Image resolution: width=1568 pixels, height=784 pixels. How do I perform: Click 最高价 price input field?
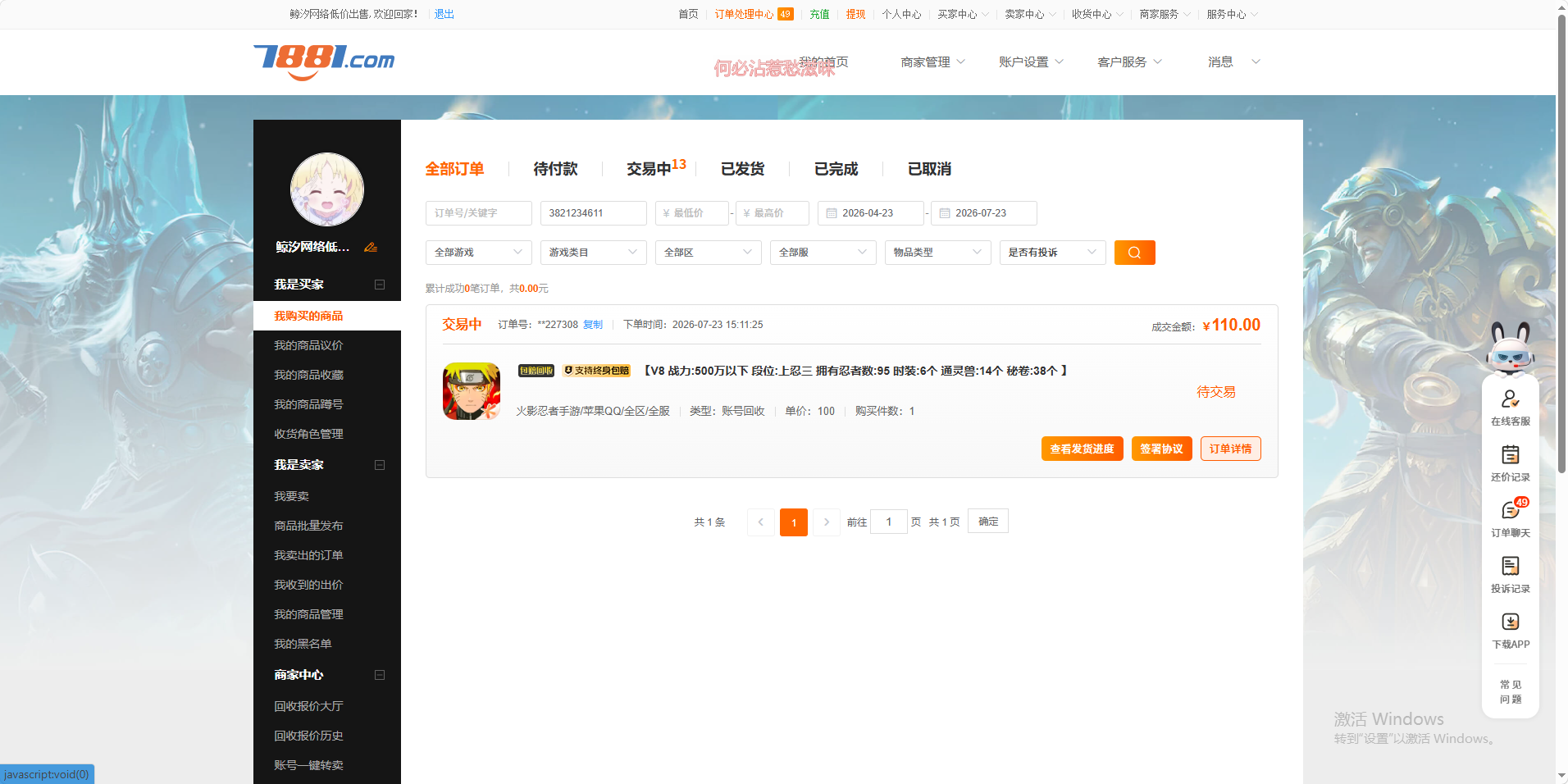click(x=773, y=213)
